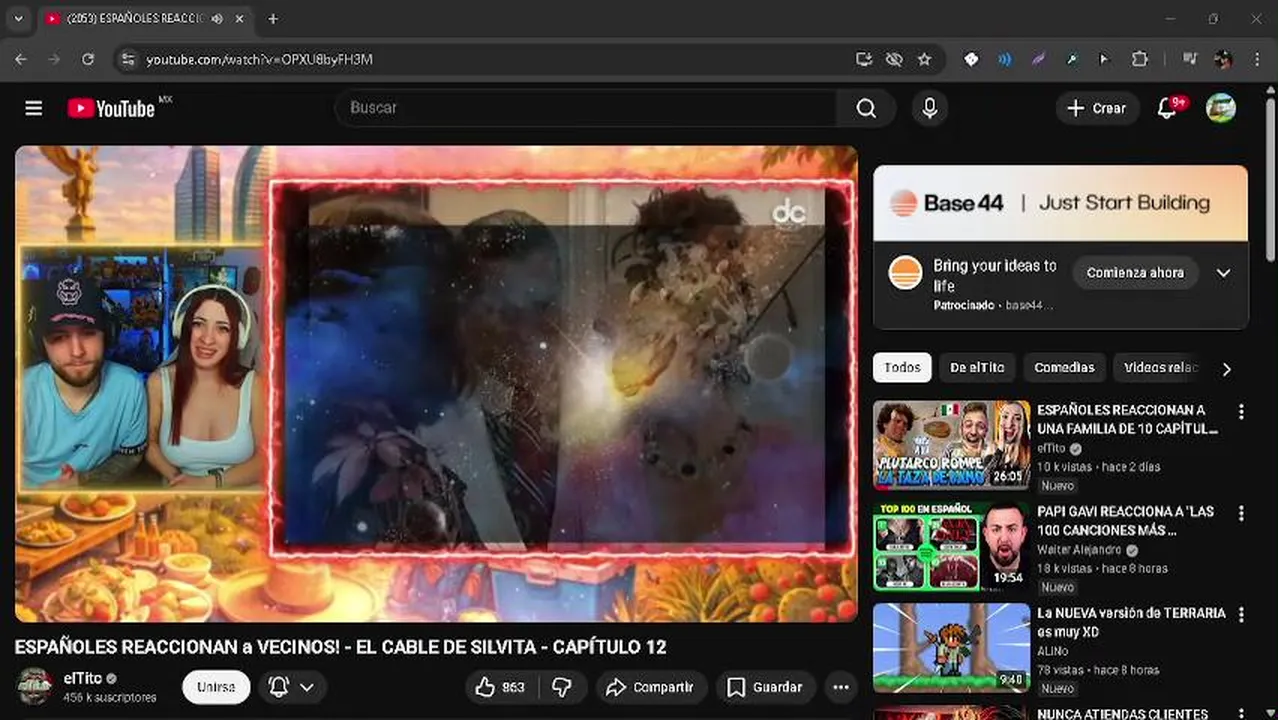Click the address bar URL
This screenshot has width=1278, height=720.
tap(259, 59)
